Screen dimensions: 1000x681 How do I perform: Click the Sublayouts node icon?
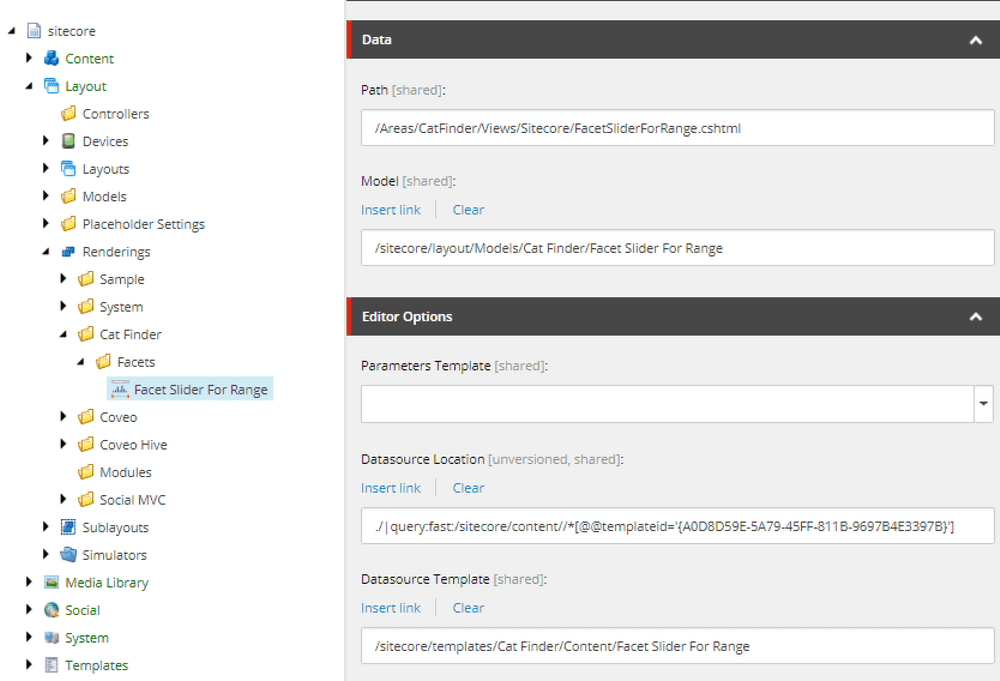(69, 527)
